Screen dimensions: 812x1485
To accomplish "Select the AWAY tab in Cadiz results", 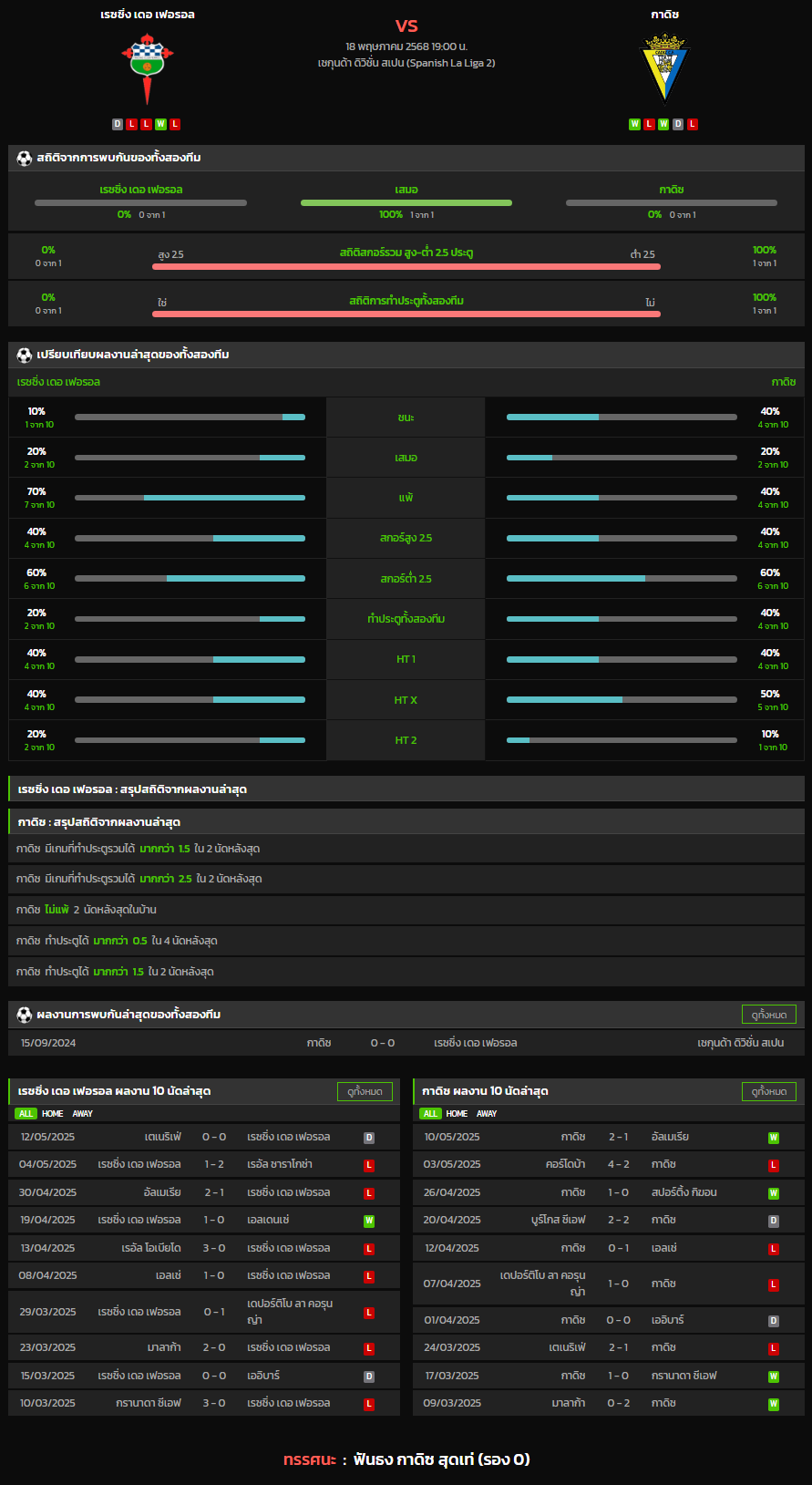I will point(487,1114).
